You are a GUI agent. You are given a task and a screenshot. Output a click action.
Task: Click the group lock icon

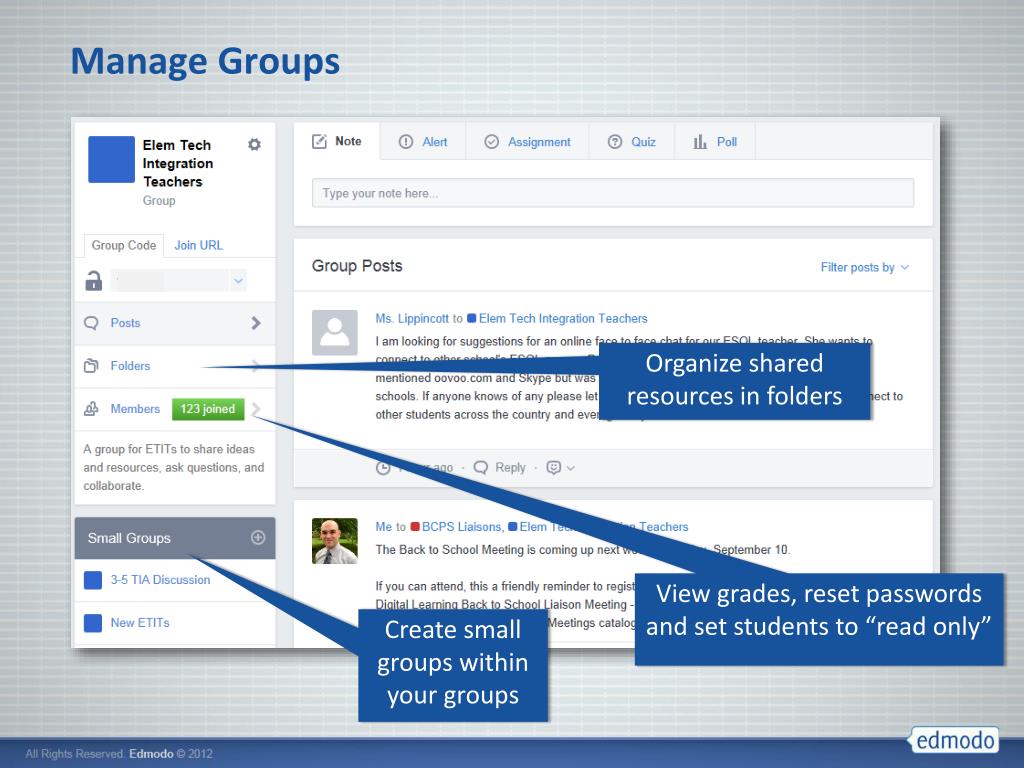pyautogui.click(x=93, y=281)
